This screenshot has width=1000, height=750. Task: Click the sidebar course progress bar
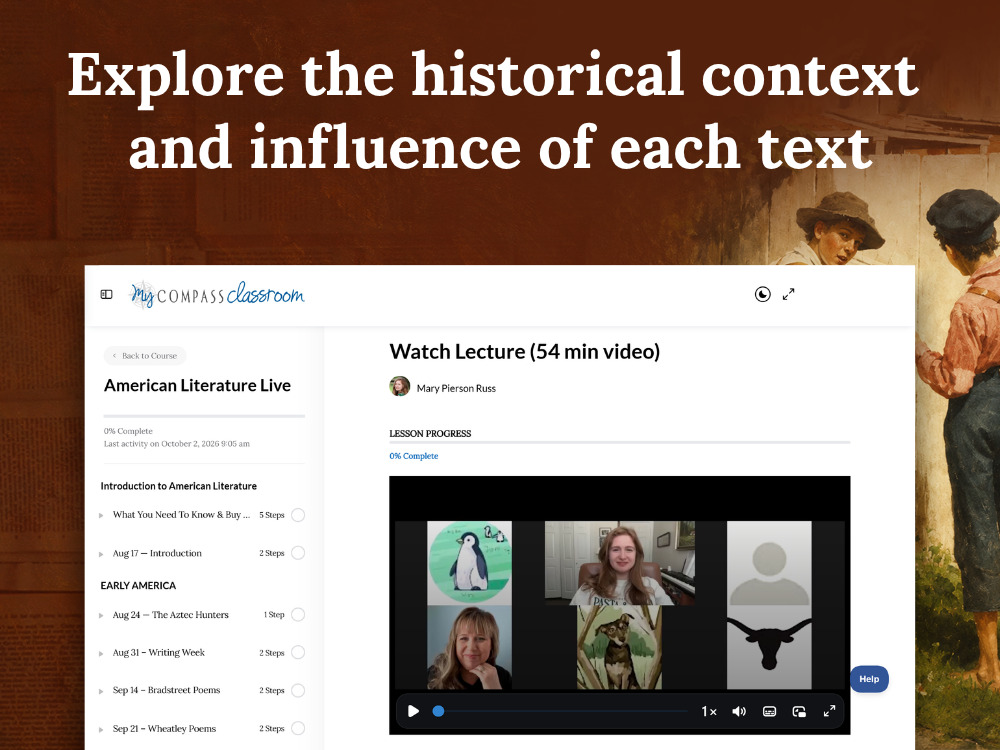(x=204, y=416)
